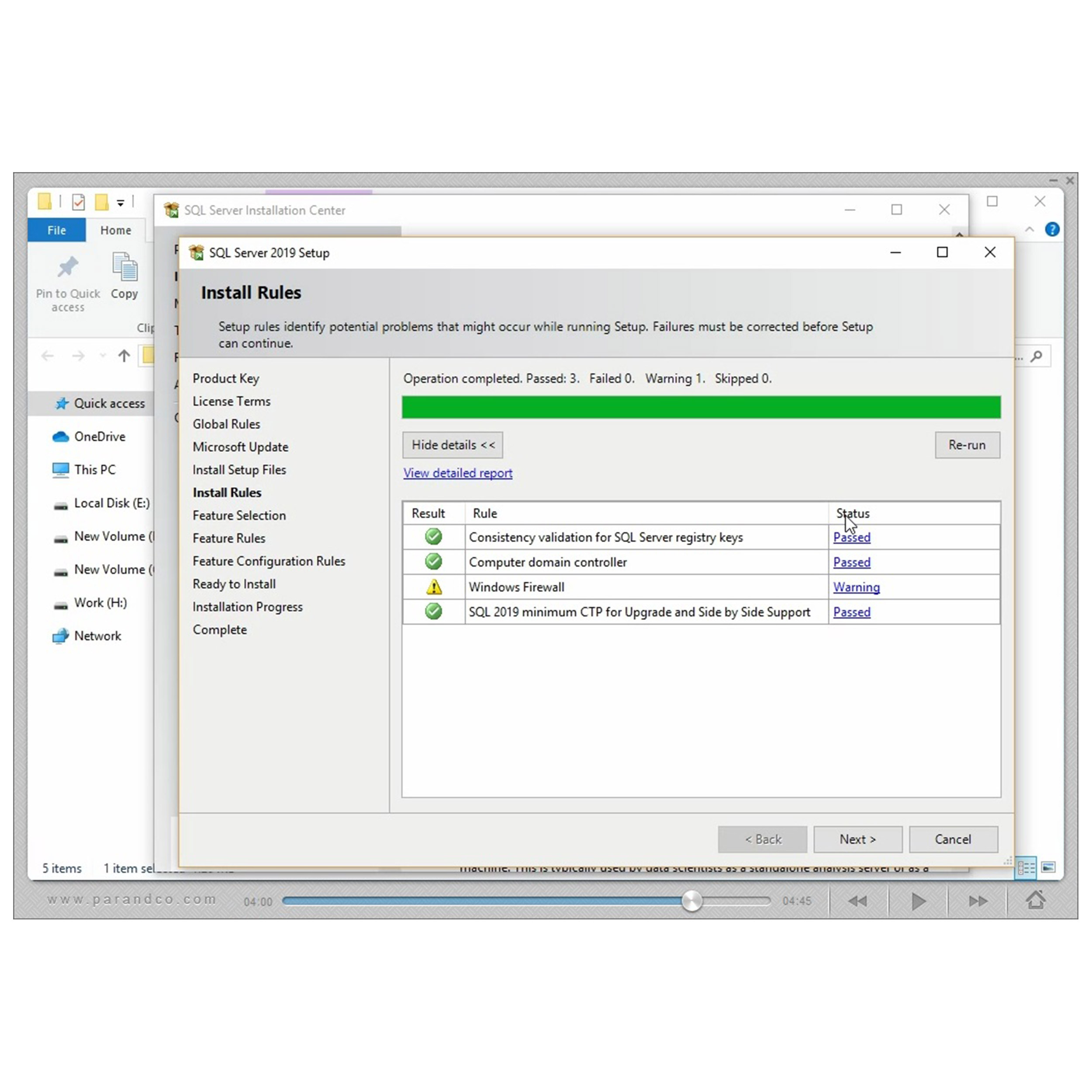Click properties checkmark icon in Explorer title bar
Screen dimensions: 1092x1092
(x=79, y=202)
